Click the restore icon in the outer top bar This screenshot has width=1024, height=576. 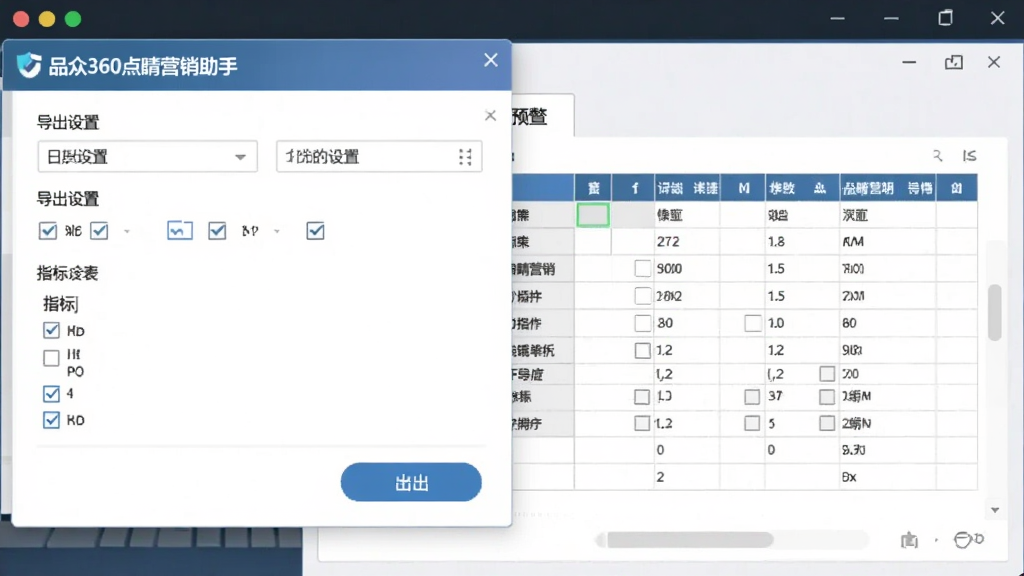[945, 18]
